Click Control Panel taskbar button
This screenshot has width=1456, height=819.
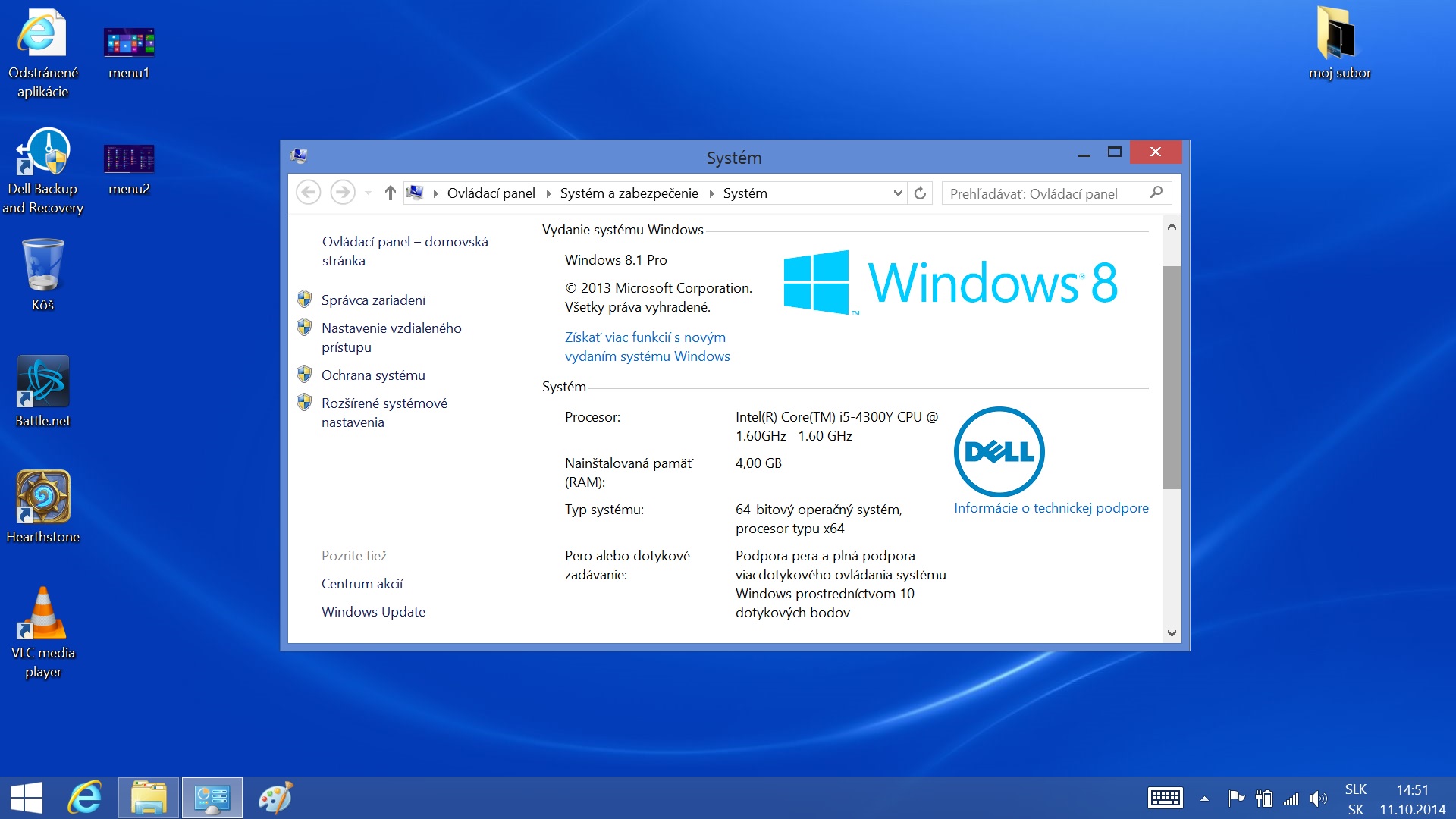212,798
